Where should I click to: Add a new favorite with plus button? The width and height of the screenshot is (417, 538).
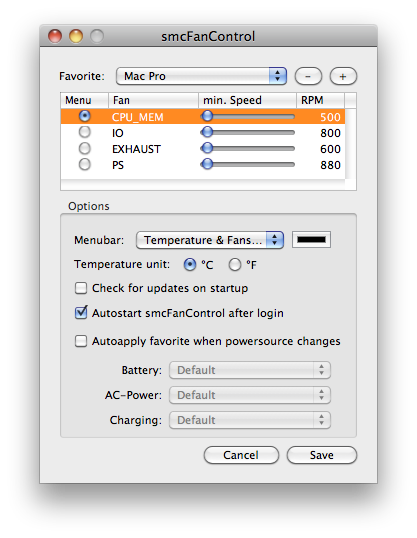pyautogui.click(x=343, y=76)
